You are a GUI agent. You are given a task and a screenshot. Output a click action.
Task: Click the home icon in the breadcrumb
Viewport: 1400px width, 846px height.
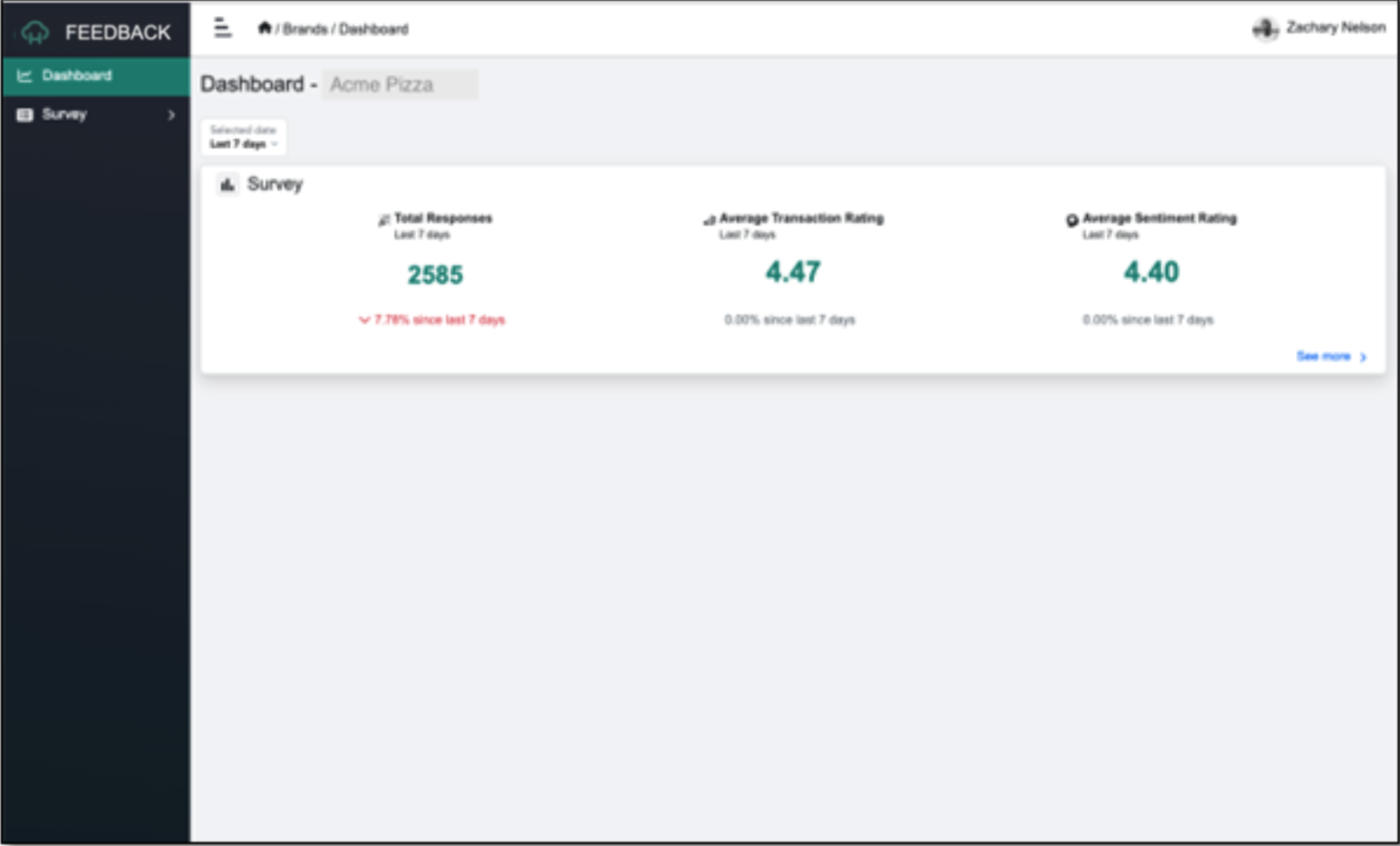point(267,27)
